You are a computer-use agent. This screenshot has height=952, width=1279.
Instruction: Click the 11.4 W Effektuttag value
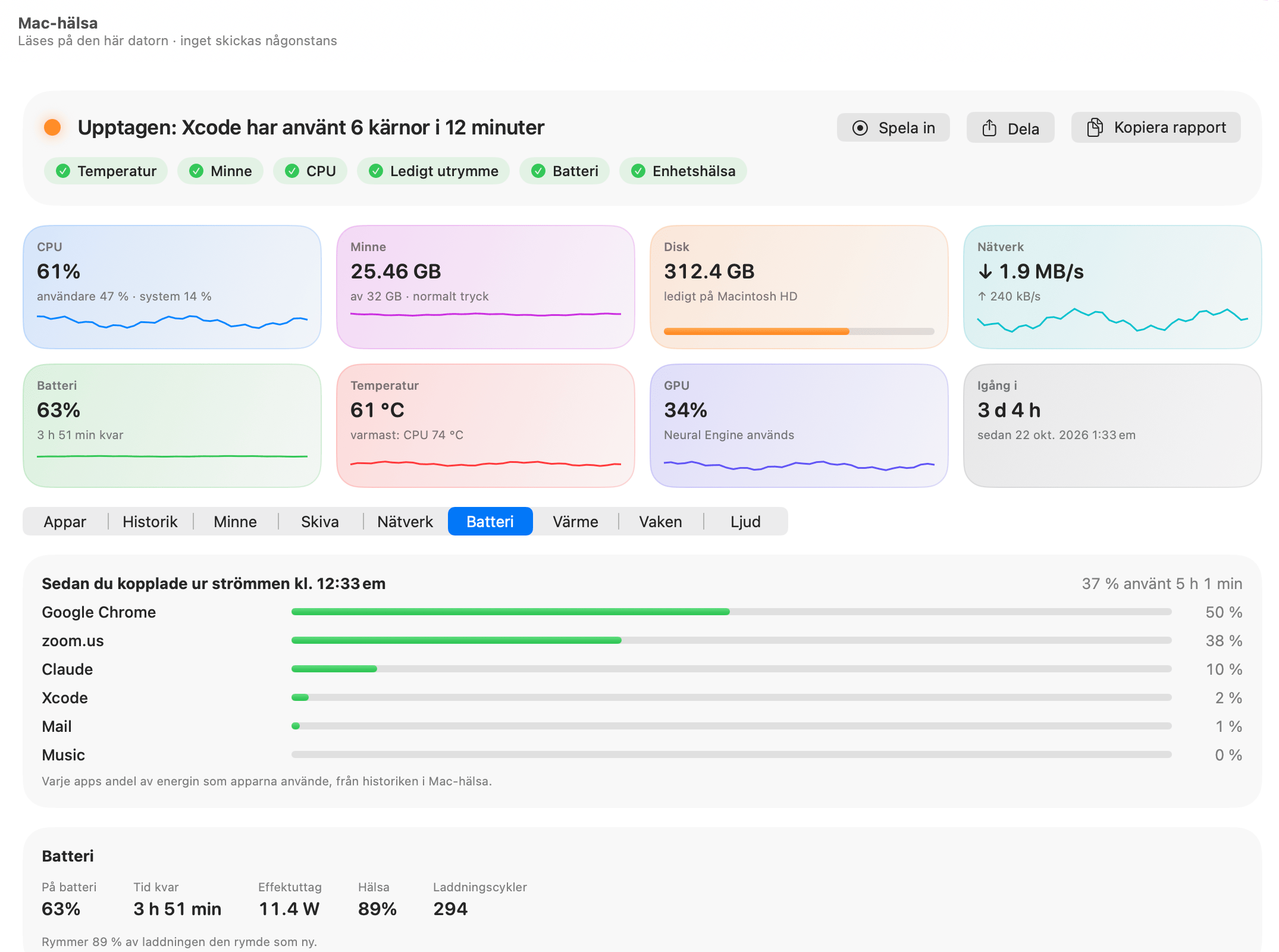289,909
